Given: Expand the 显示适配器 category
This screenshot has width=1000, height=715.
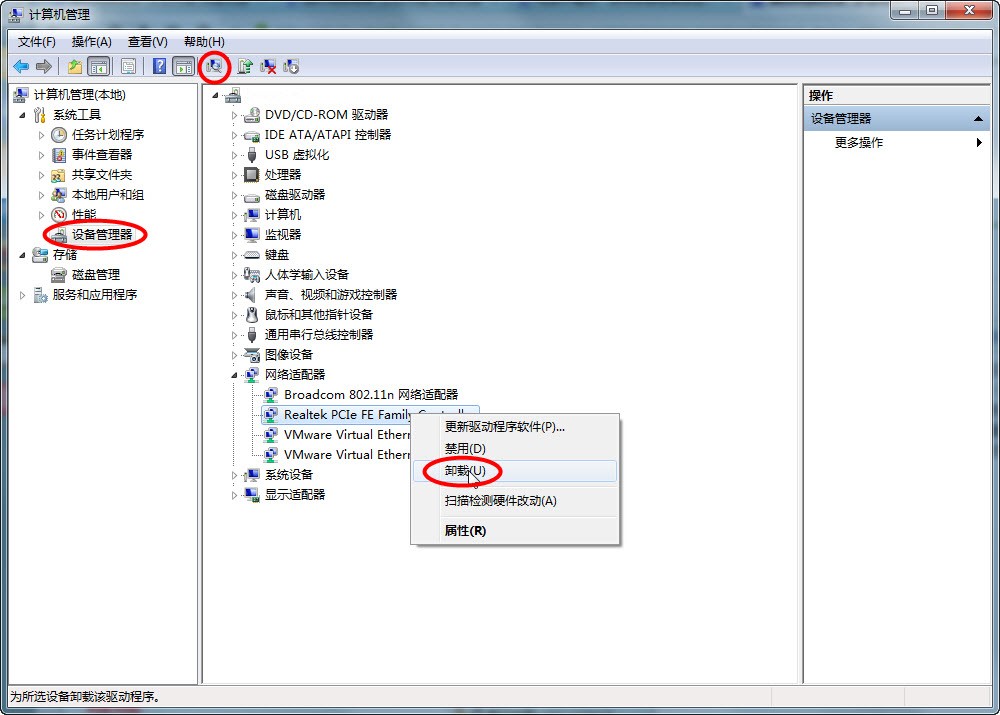Looking at the screenshot, I should click(x=234, y=495).
